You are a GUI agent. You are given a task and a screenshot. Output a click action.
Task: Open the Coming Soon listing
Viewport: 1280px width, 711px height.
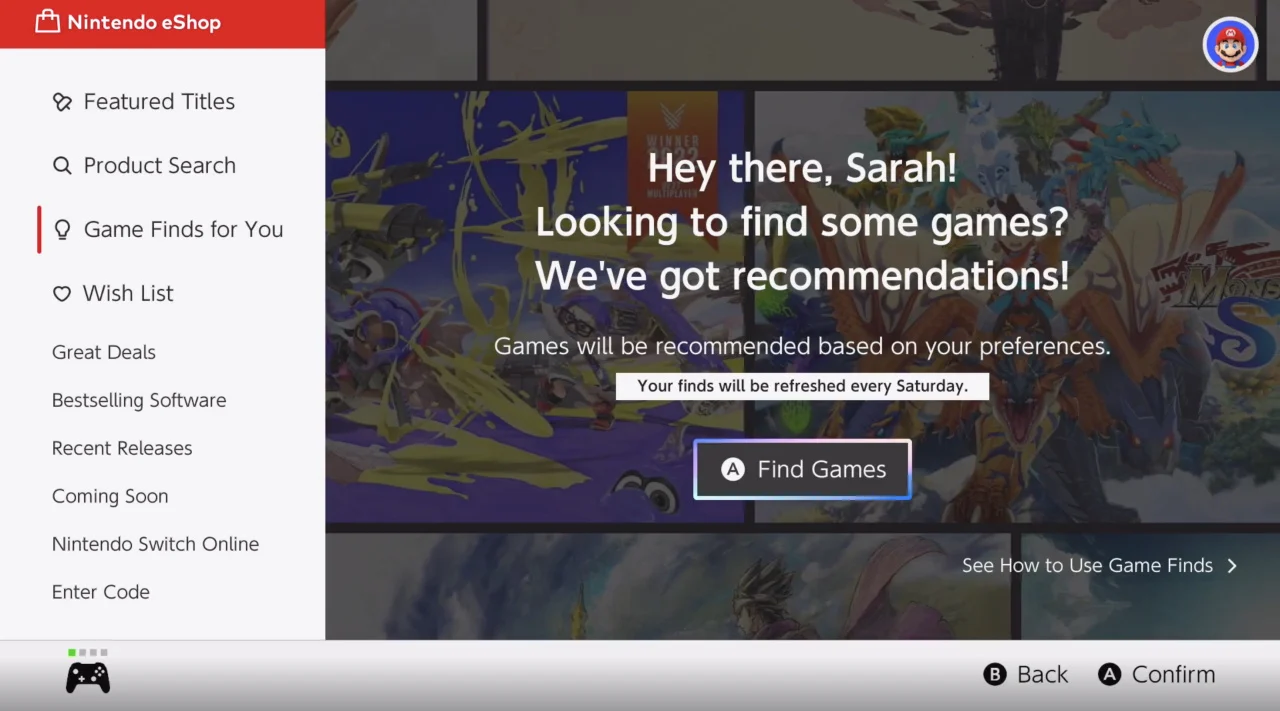[x=110, y=496]
